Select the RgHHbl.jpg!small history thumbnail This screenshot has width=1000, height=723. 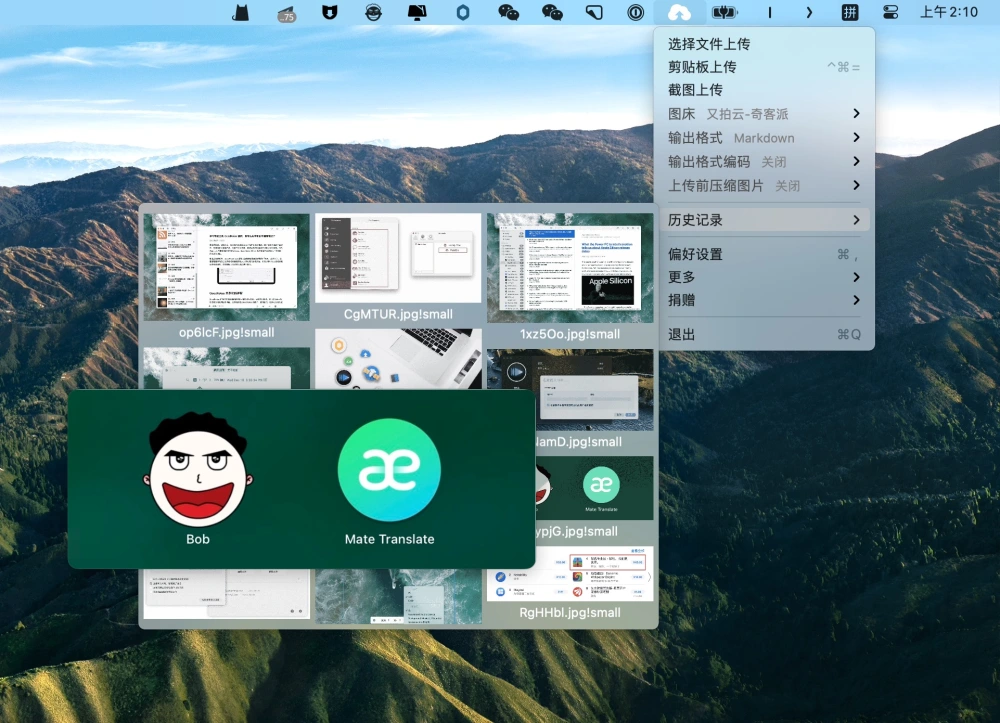[570, 583]
